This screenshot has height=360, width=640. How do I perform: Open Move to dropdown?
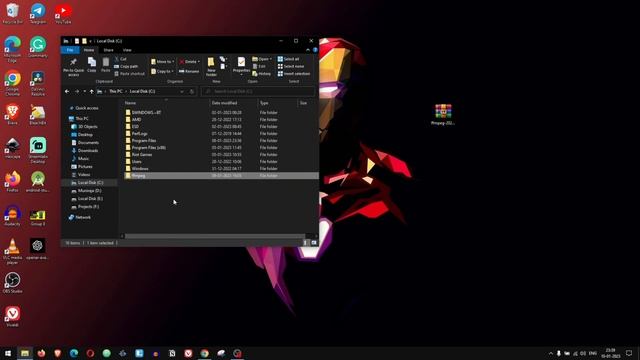(162, 62)
